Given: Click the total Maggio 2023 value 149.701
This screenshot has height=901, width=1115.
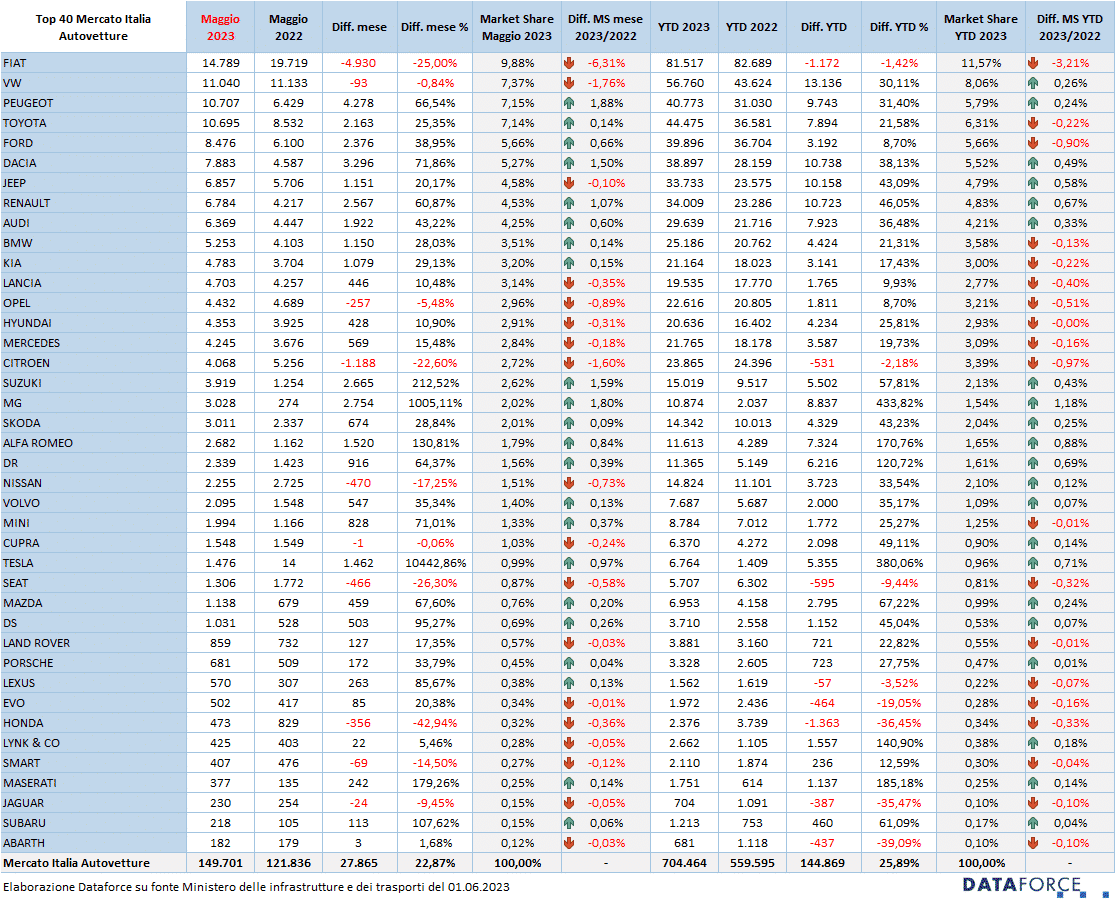Looking at the screenshot, I should point(220,863).
